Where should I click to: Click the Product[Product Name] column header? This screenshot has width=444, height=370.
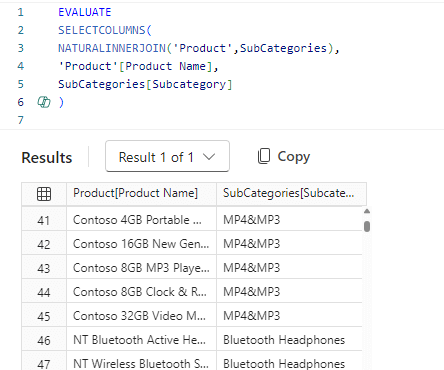pos(141,193)
